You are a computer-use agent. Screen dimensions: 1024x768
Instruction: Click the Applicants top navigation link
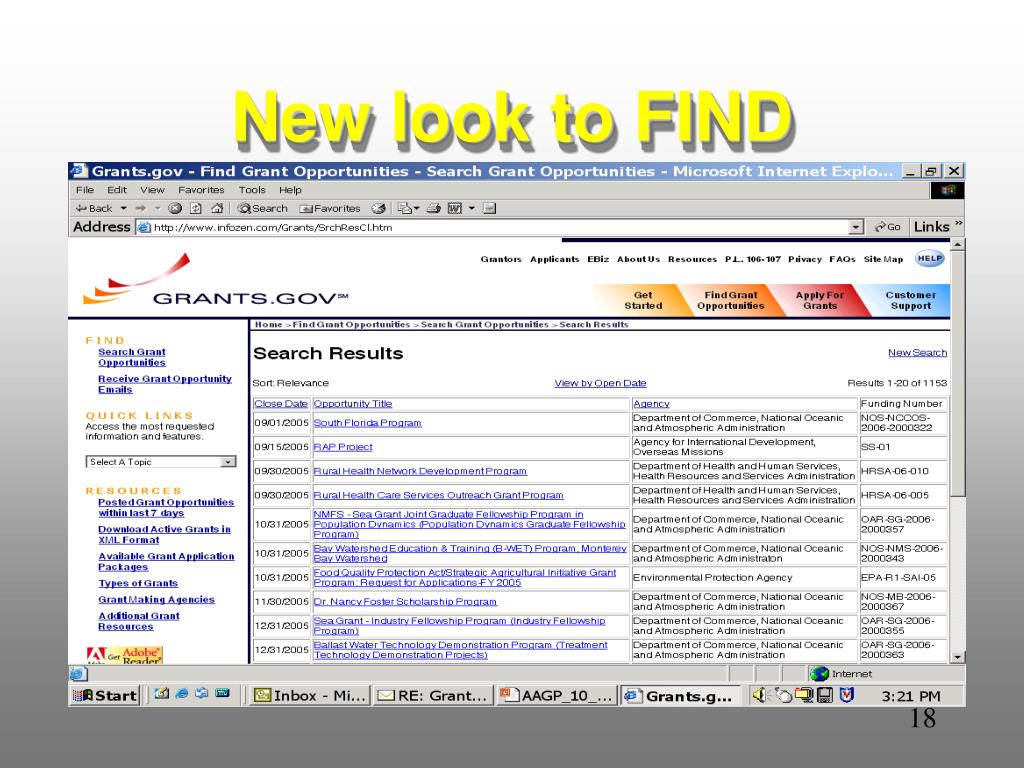[554, 259]
